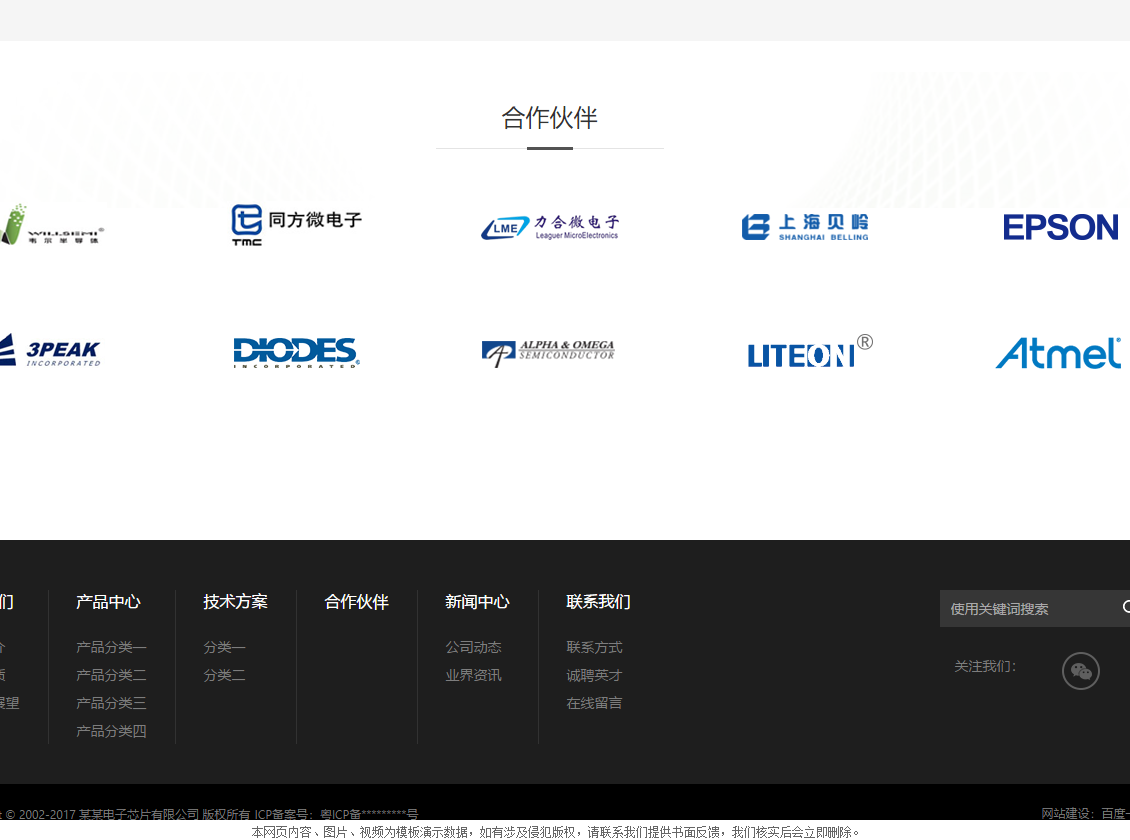Open the 联系我们 footer menu

pos(598,602)
